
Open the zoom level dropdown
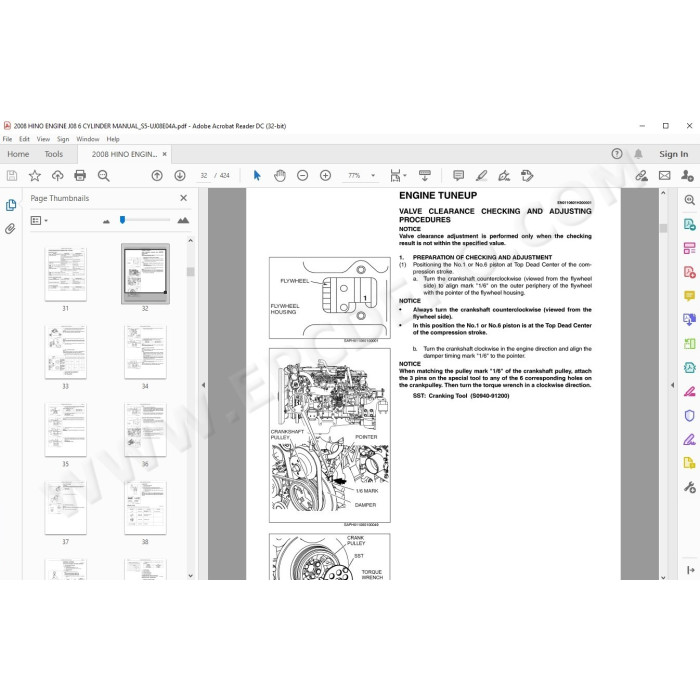pos(373,175)
